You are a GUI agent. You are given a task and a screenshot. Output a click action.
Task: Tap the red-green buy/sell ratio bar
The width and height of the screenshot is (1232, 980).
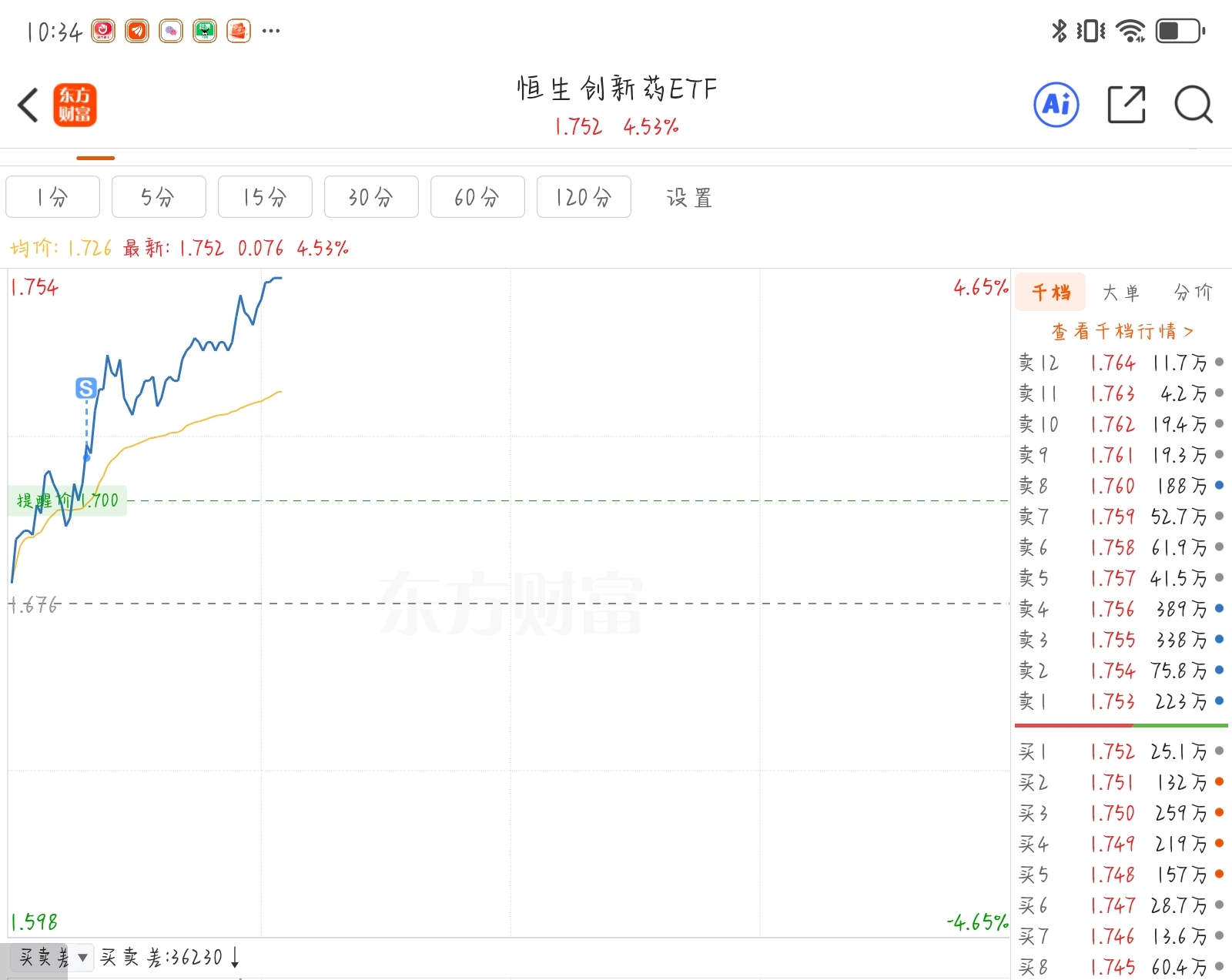1120,725
